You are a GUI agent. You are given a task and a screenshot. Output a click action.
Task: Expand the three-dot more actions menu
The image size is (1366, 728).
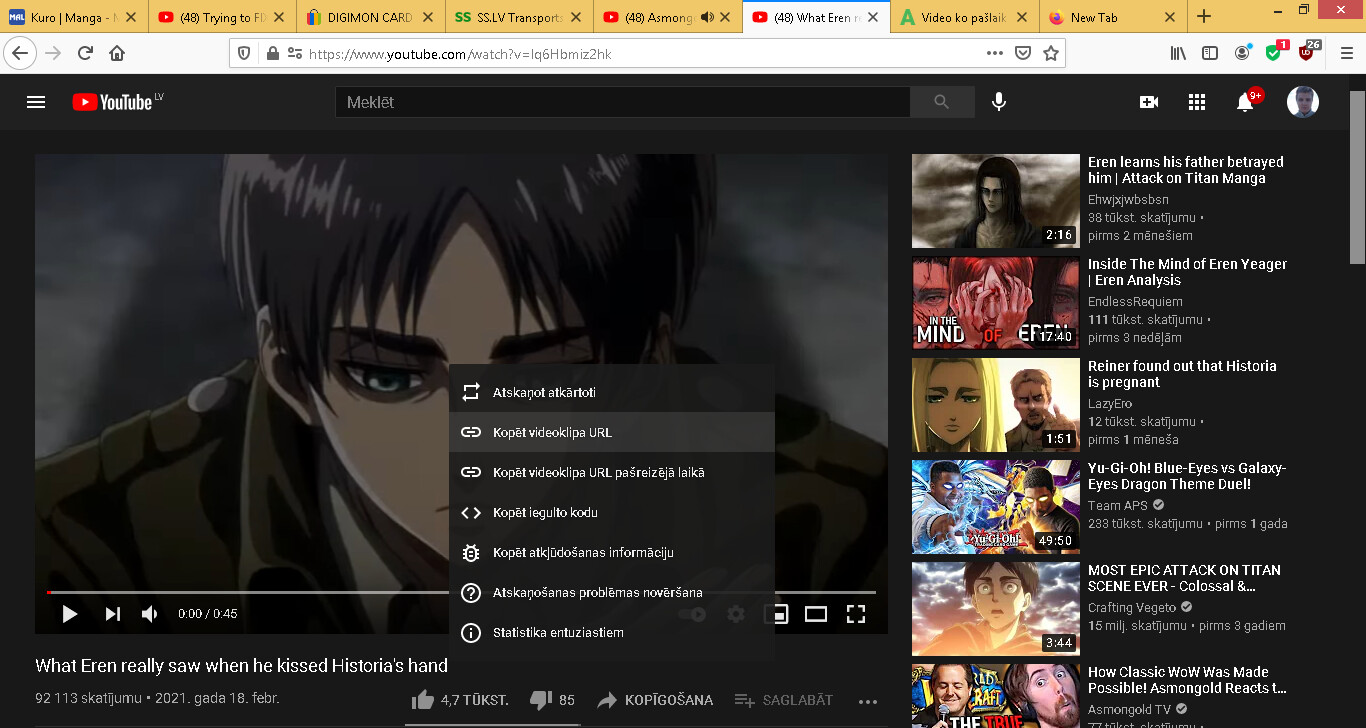[x=867, y=701]
